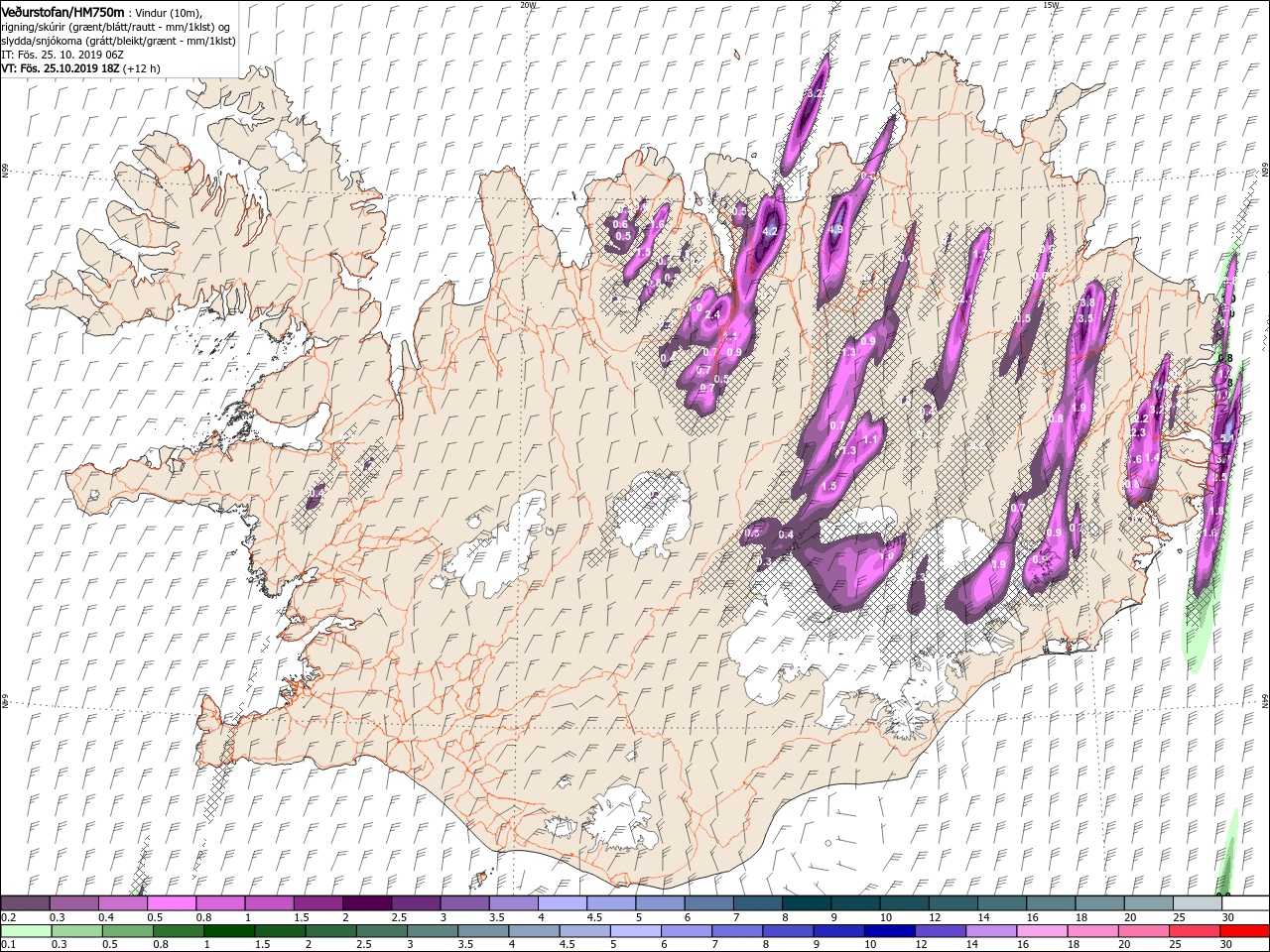Click the 0.1 label in the rain legend

10,945
